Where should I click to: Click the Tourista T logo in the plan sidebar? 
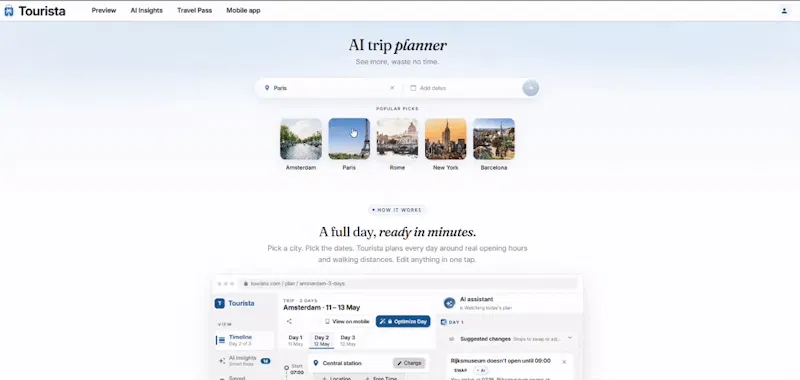point(219,303)
